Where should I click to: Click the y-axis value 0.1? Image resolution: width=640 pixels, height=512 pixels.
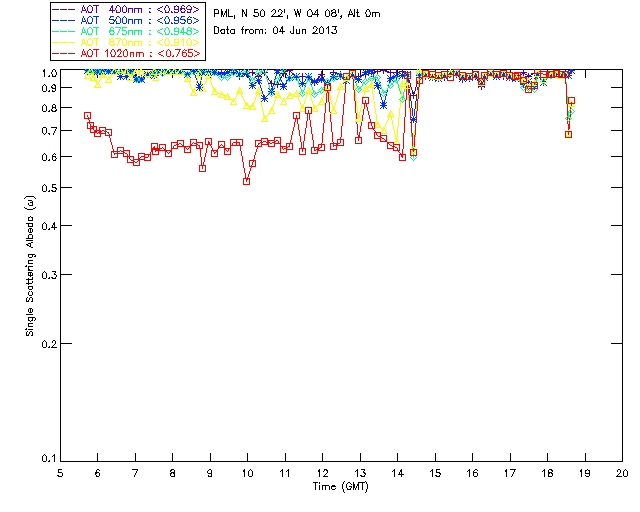[49, 459]
